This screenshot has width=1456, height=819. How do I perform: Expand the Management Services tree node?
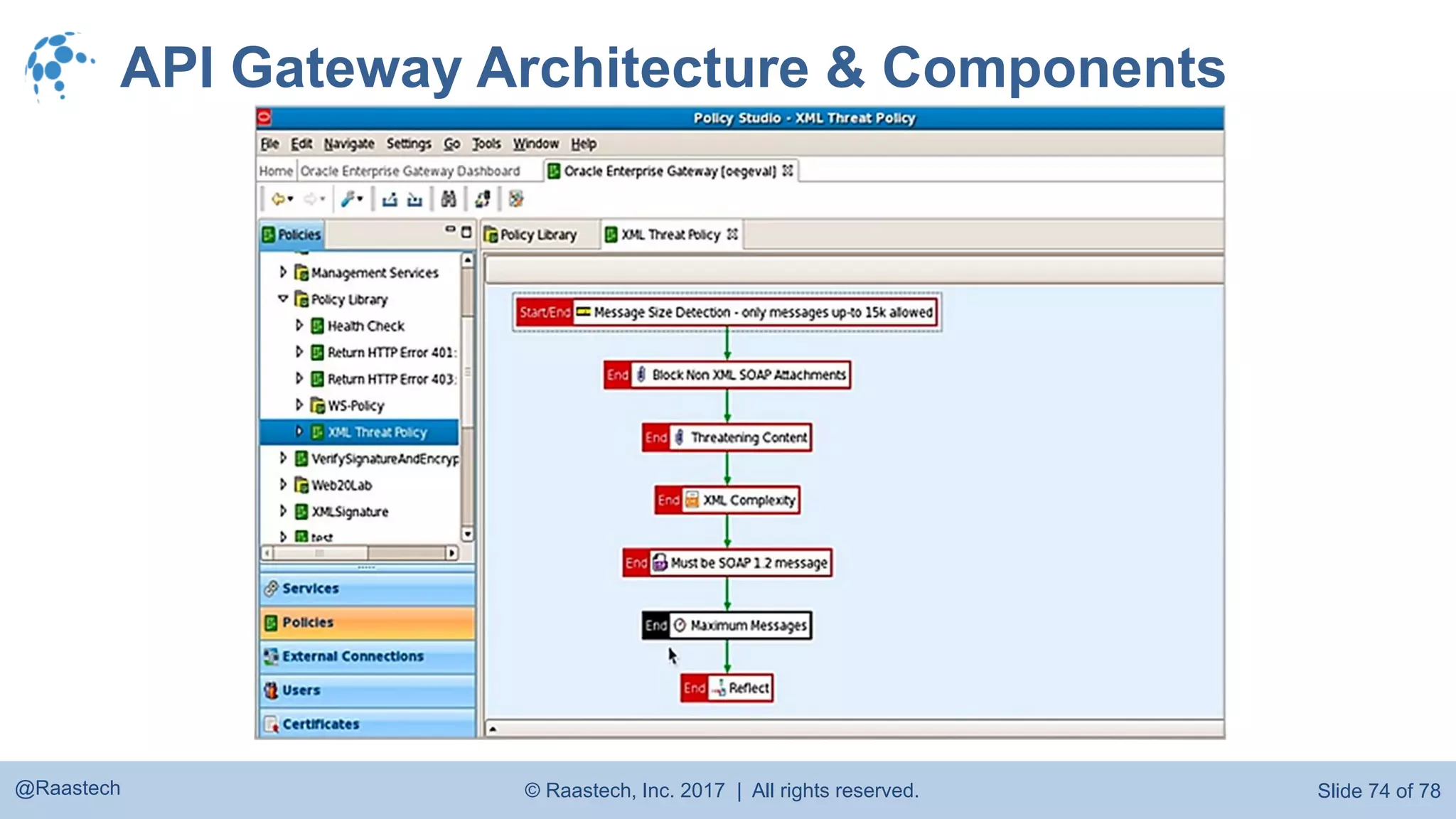coord(283,272)
